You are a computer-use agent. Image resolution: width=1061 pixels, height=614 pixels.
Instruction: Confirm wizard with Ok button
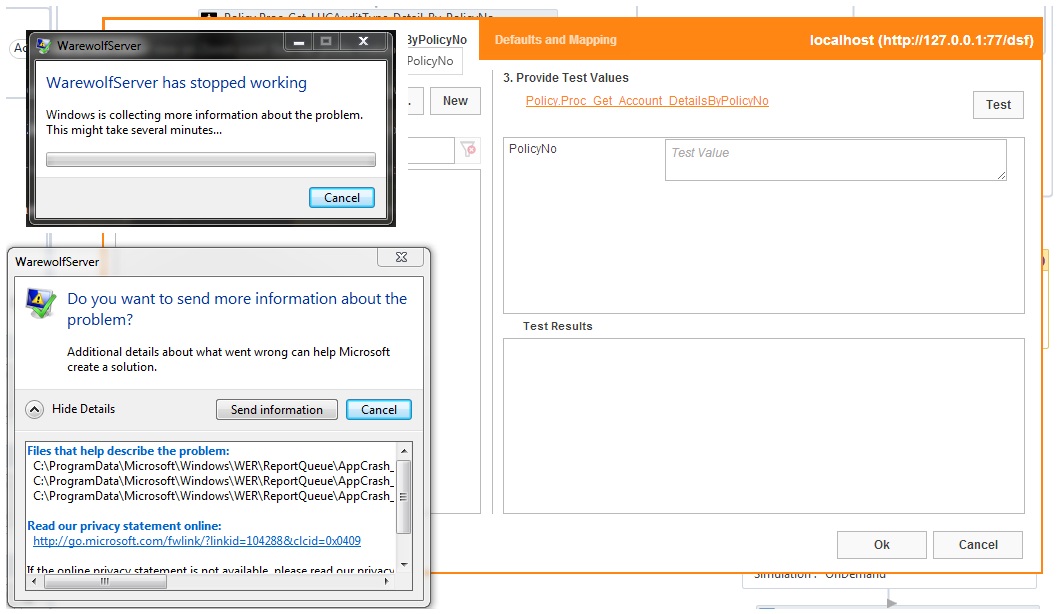point(881,544)
